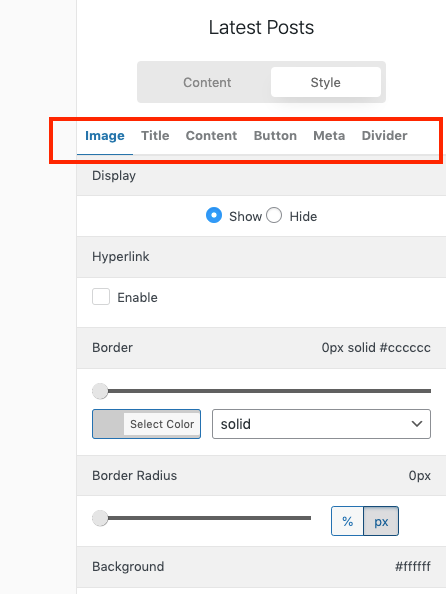The width and height of the screenshot is (446, 594).
Task: Click the dropdown chevron arrow
Action: point(417,424)
